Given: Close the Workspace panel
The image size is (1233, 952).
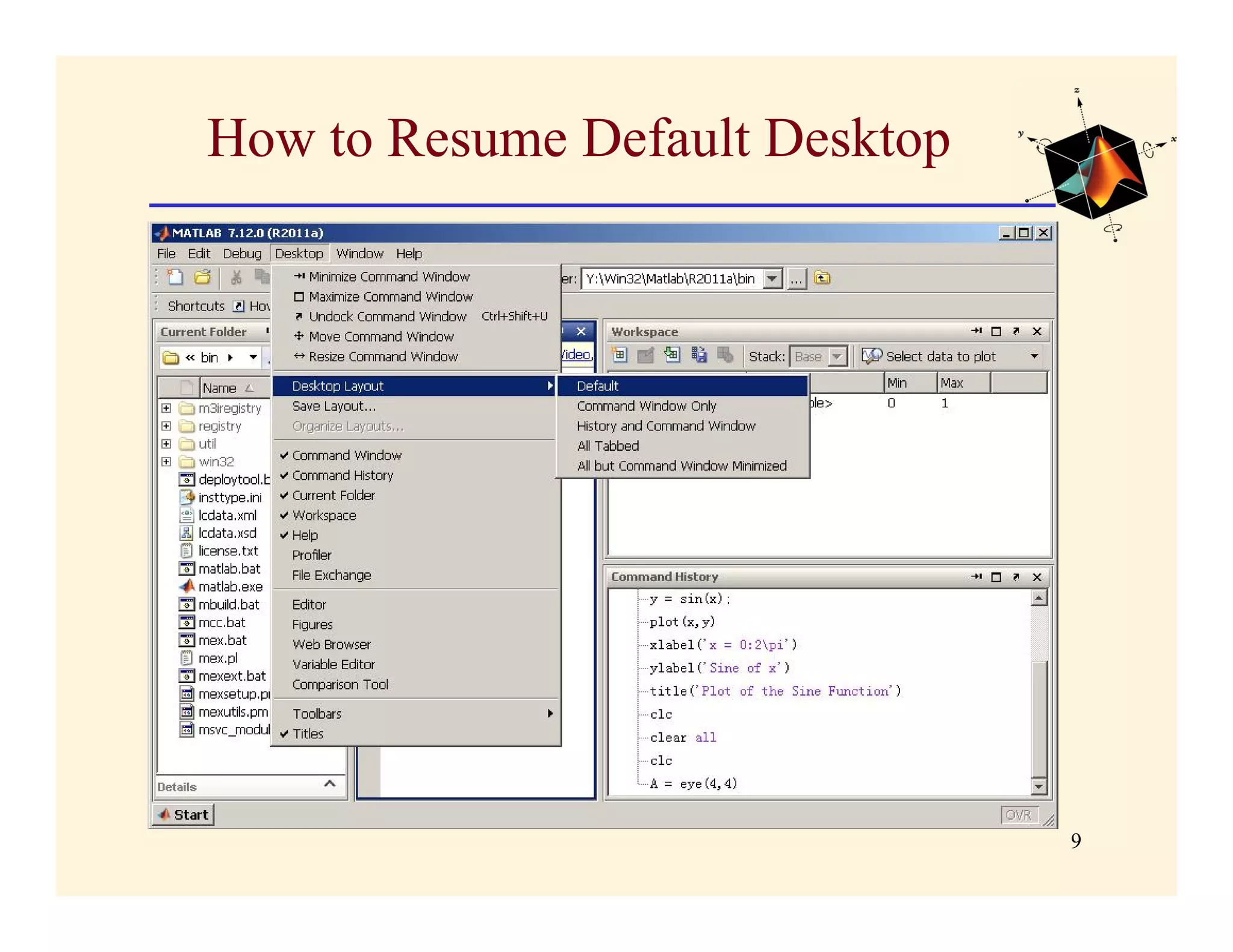Looking at the screenshot, I should pos(1037,331).
